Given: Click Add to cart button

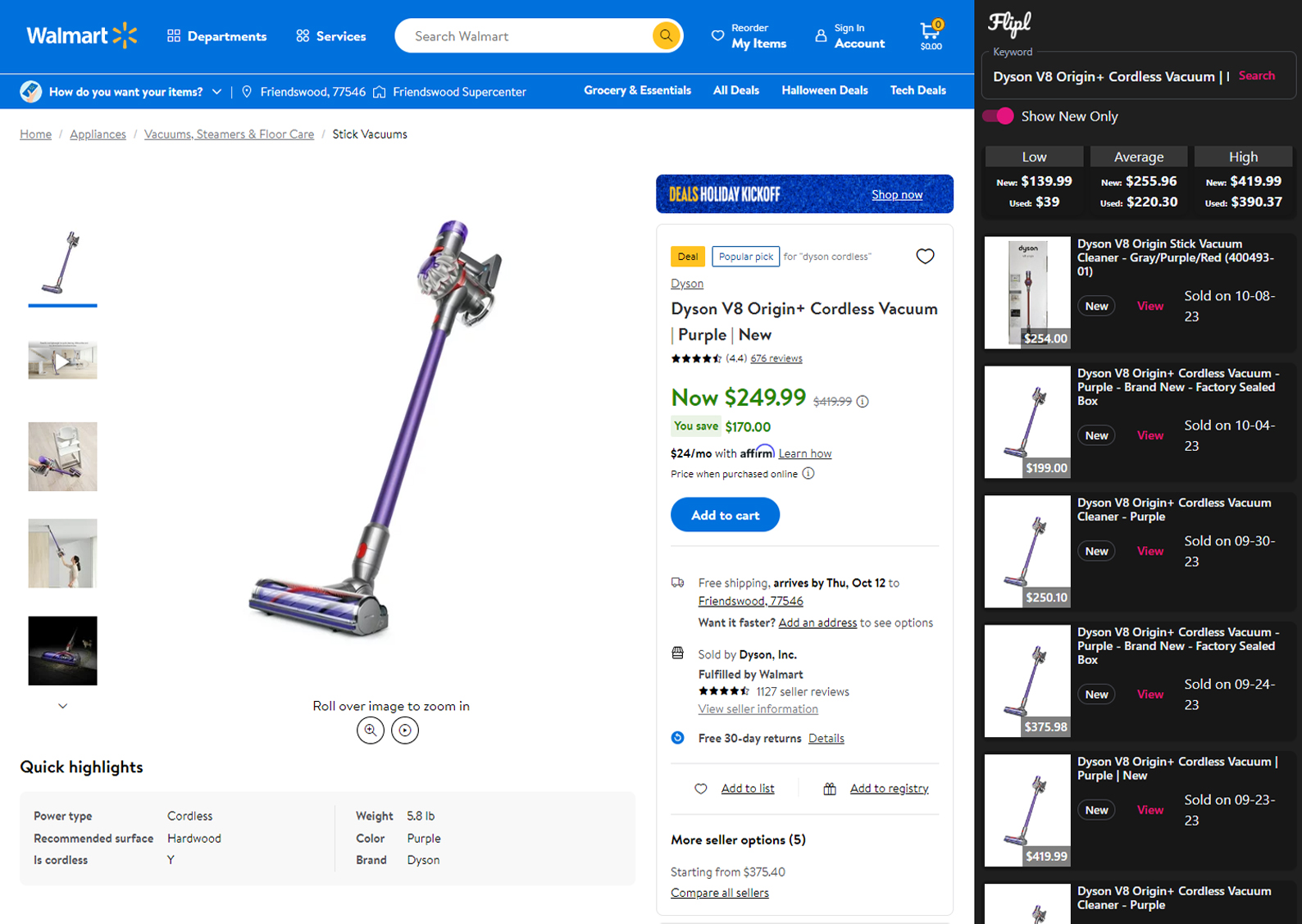Looking at the screenshot, I should [725, 515].
